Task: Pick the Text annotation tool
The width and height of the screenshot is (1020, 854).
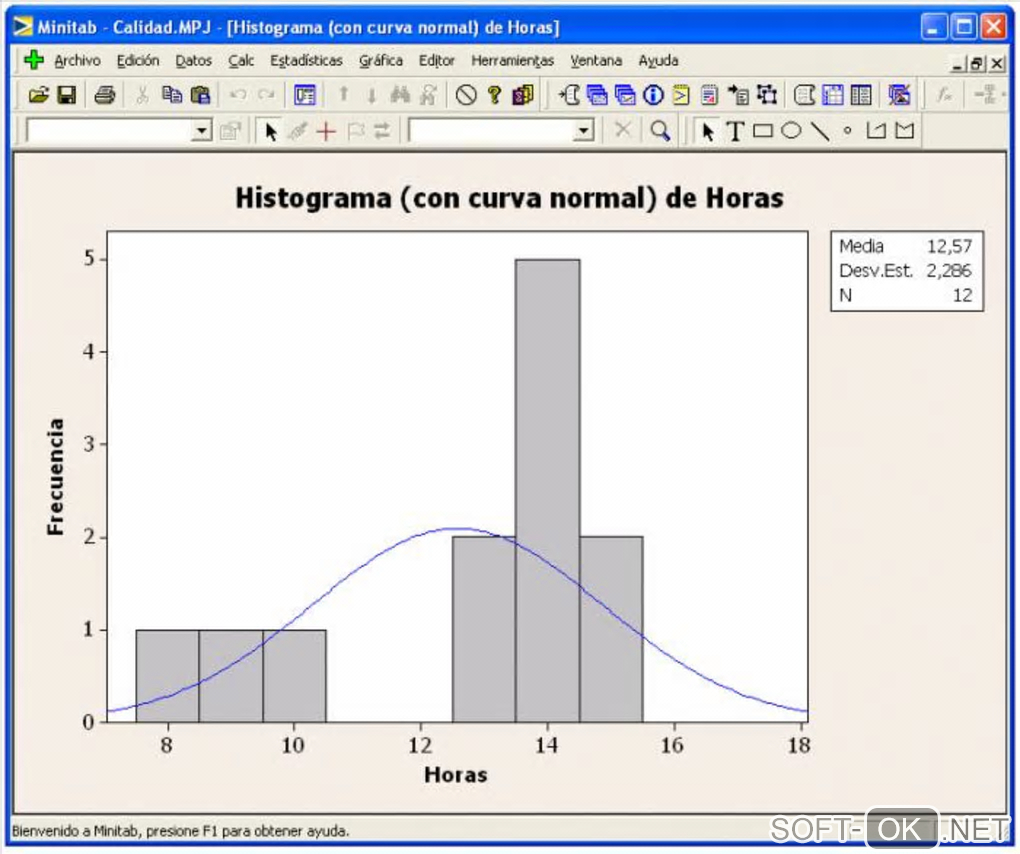Action: (735, 131)
